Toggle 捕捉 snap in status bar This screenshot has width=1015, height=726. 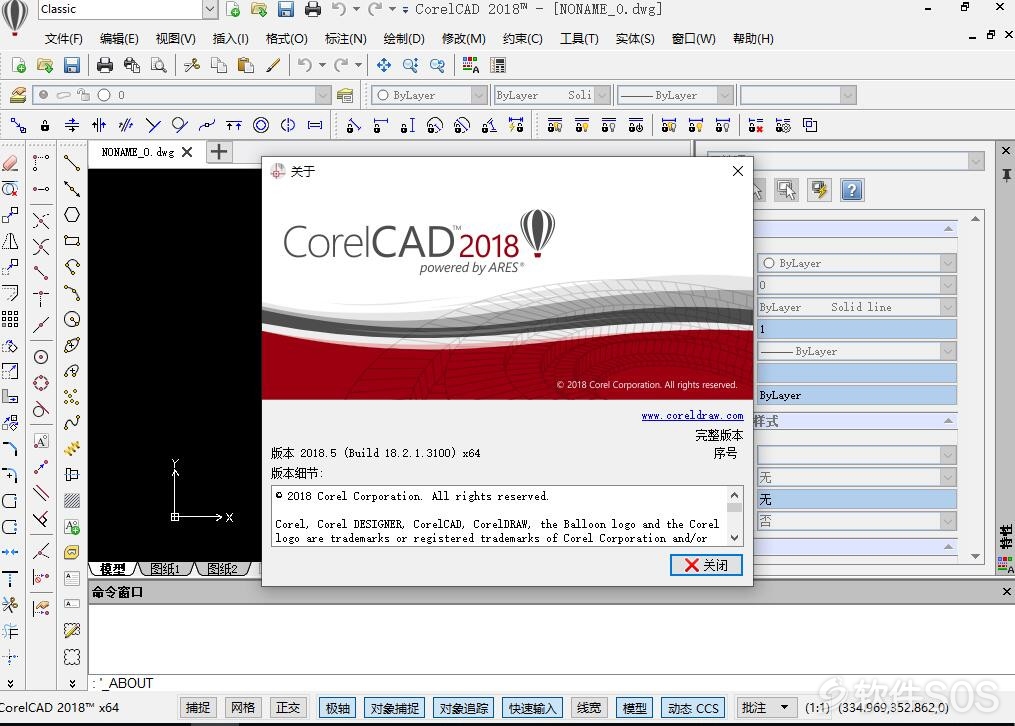click(198, 708)
